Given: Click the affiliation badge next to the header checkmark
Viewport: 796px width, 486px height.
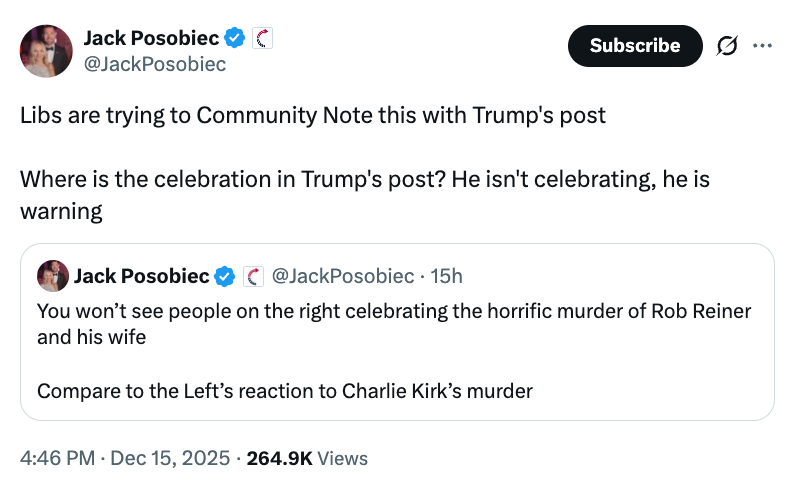Looking at the screenshot, I should point(263,39).
